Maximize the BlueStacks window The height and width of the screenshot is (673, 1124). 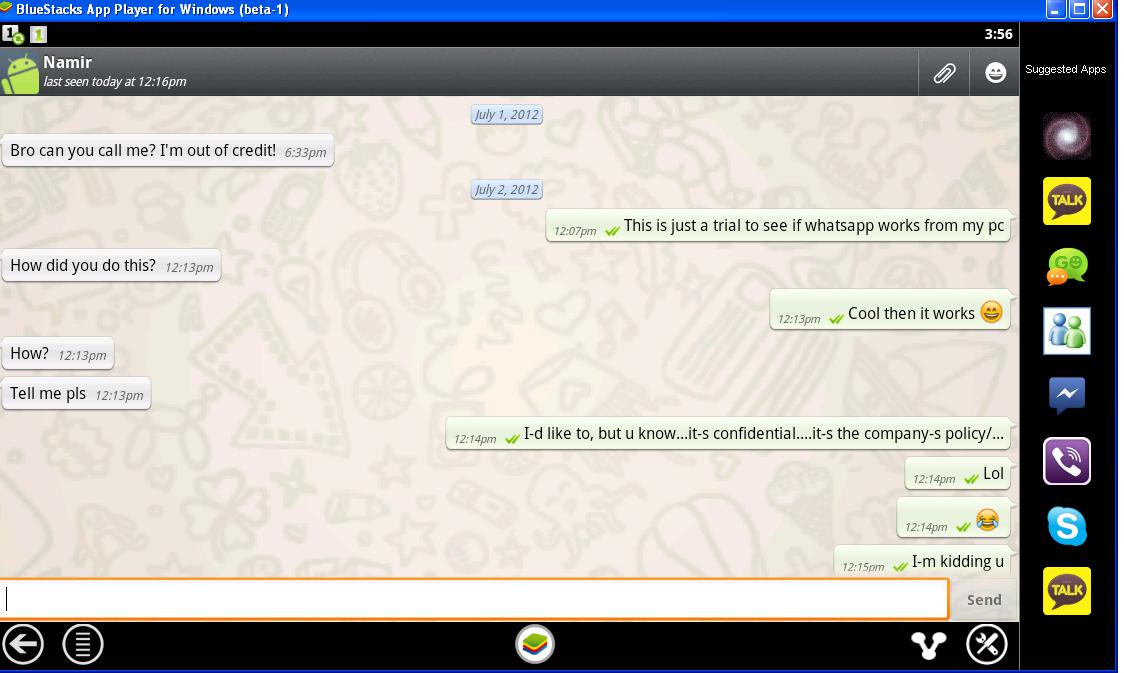[x=1078, y=9]
